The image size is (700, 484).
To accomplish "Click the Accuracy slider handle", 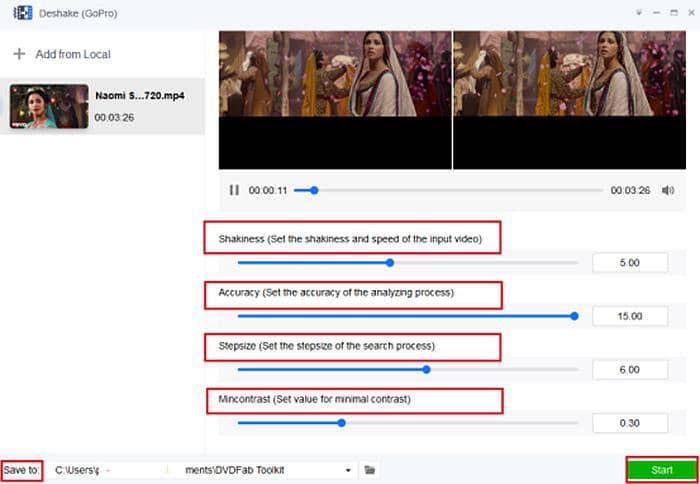I will click(575, 316).
